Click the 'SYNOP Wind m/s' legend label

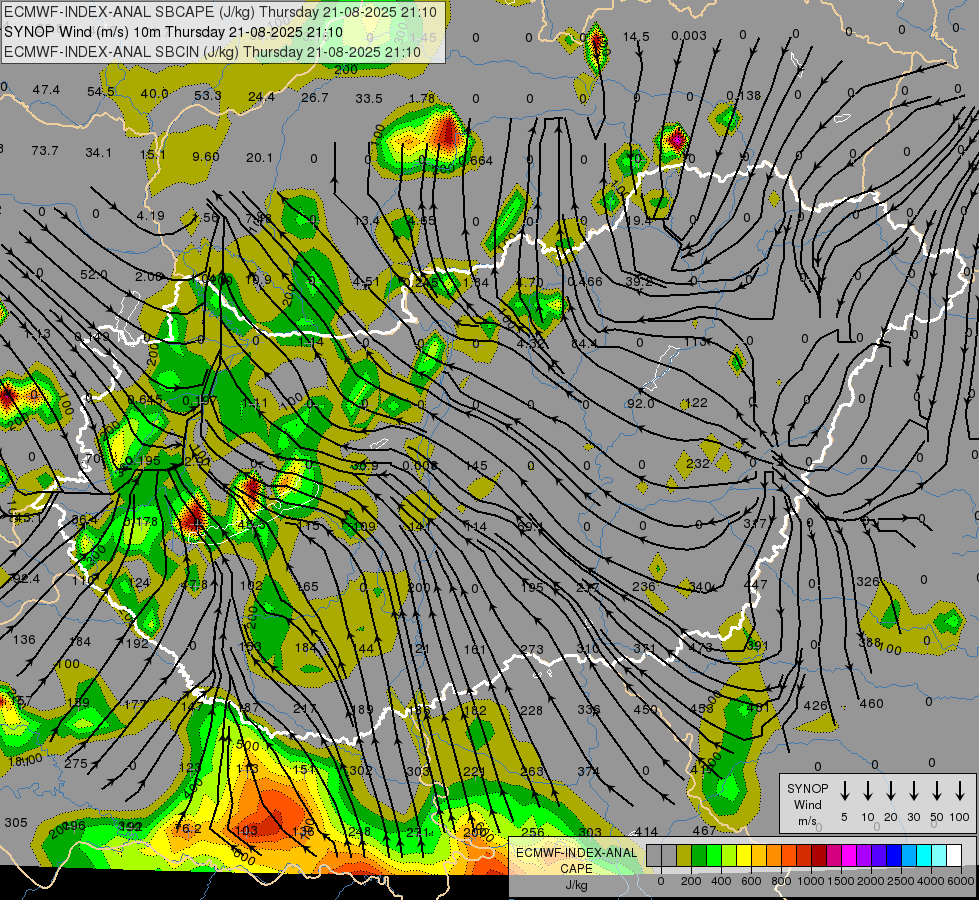click(x=807, y=804)
